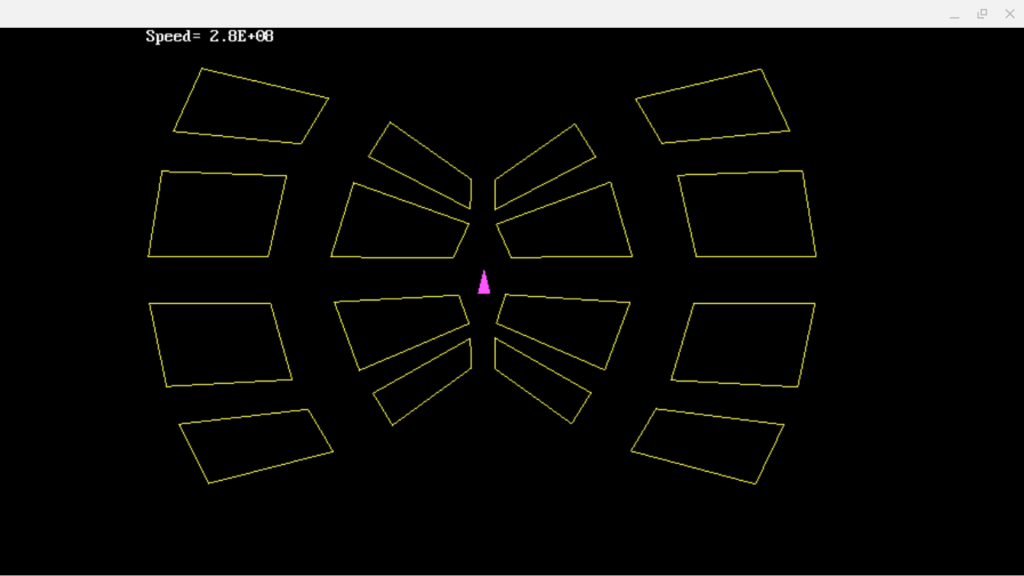Select bottommost yellow panel in far-left column
The height and width of the screenshot is (576, 1024).
pyautogui.click(x=256, y=445)
